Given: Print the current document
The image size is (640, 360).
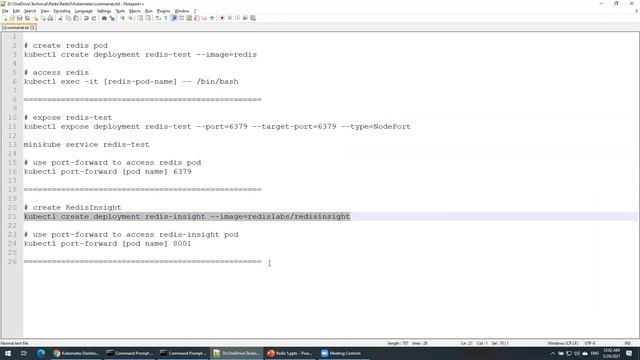Looking at the screenshot, I should coord(50,18).
